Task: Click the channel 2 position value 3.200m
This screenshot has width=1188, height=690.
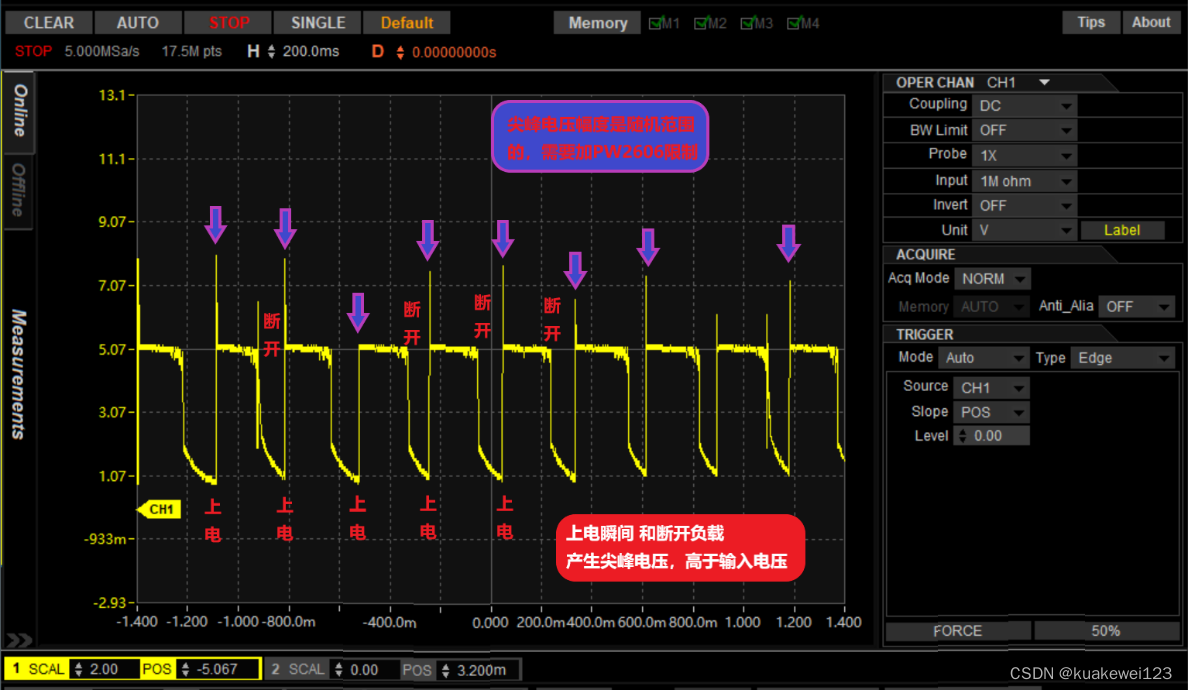Action: (480, 670)
